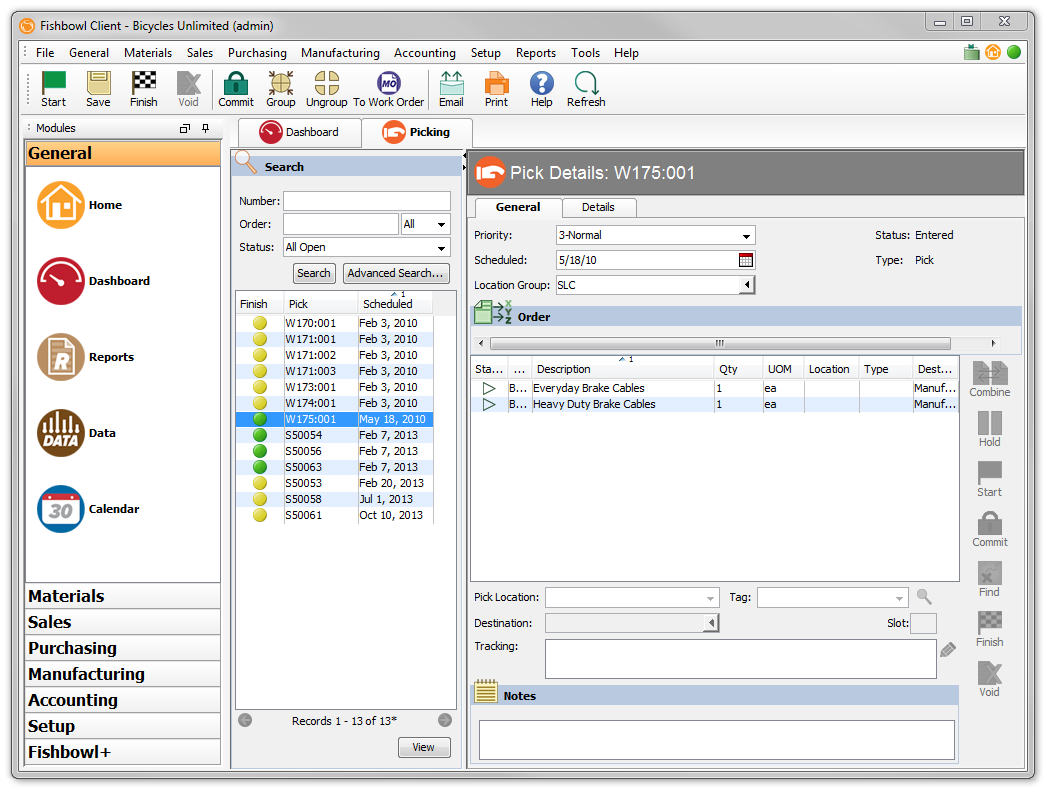The image size is (1049, 790).
Task: Go to next records page arrow
Action: 445,720
